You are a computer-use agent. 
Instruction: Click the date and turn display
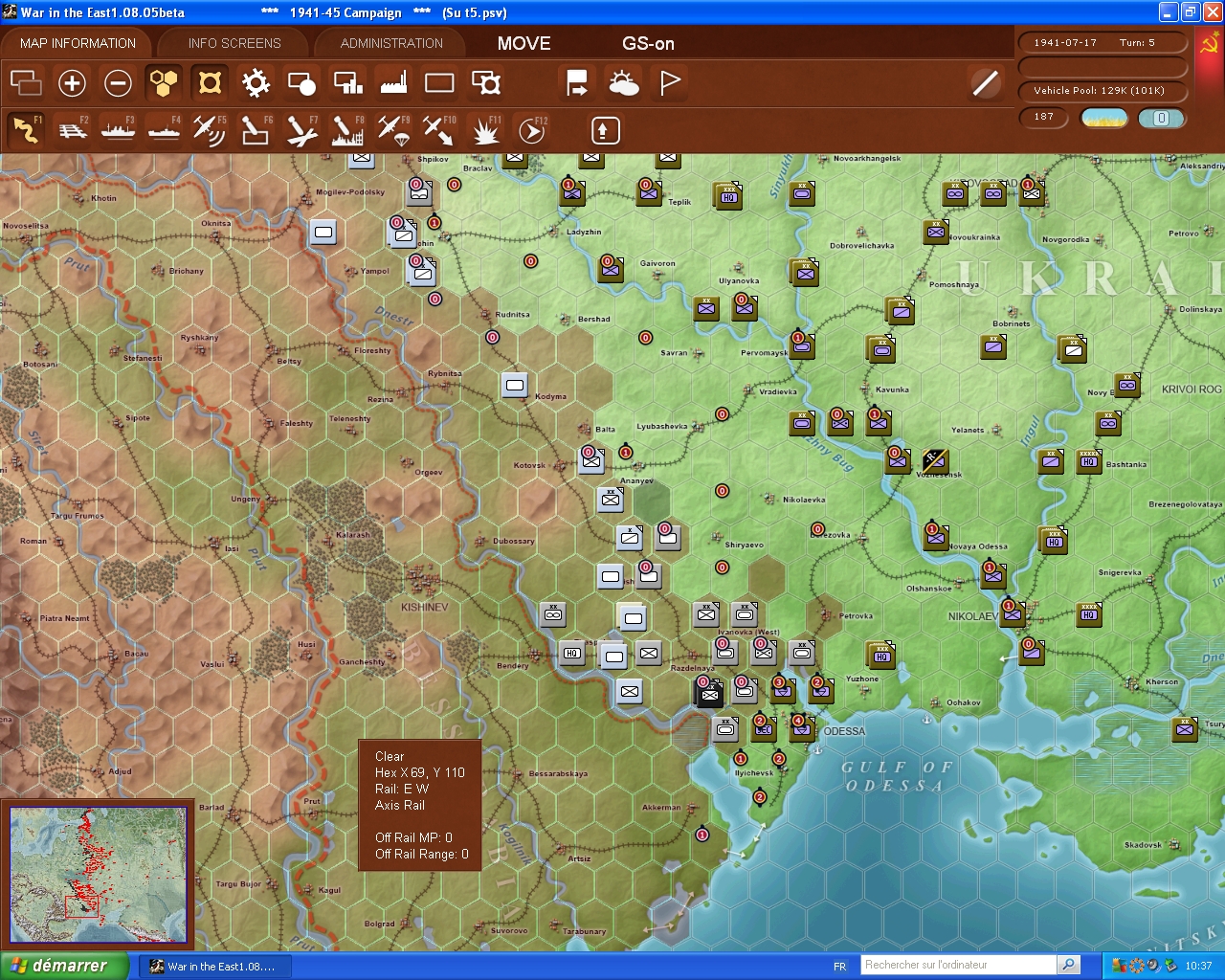pos(1102,43)
